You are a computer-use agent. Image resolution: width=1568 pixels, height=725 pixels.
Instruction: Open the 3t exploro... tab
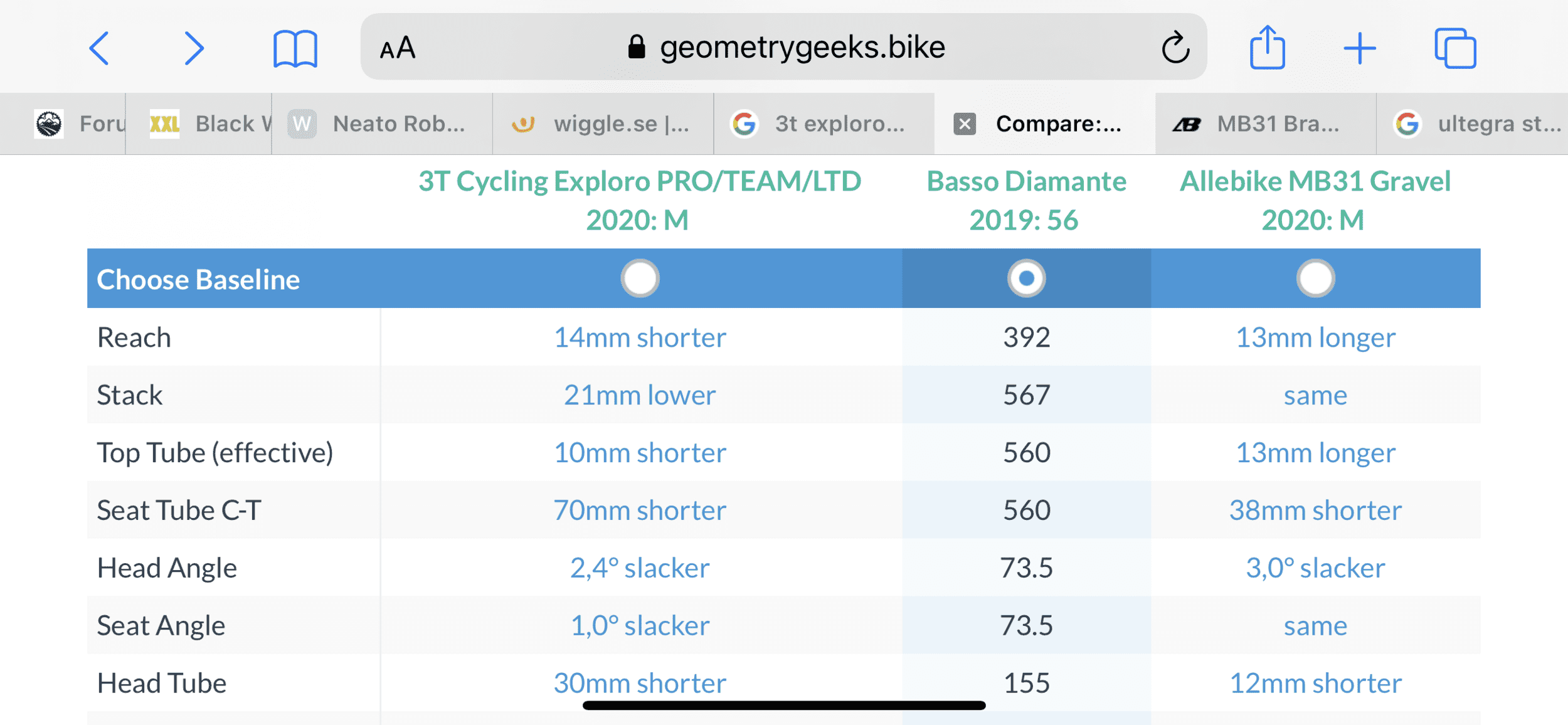pos(824,124)
